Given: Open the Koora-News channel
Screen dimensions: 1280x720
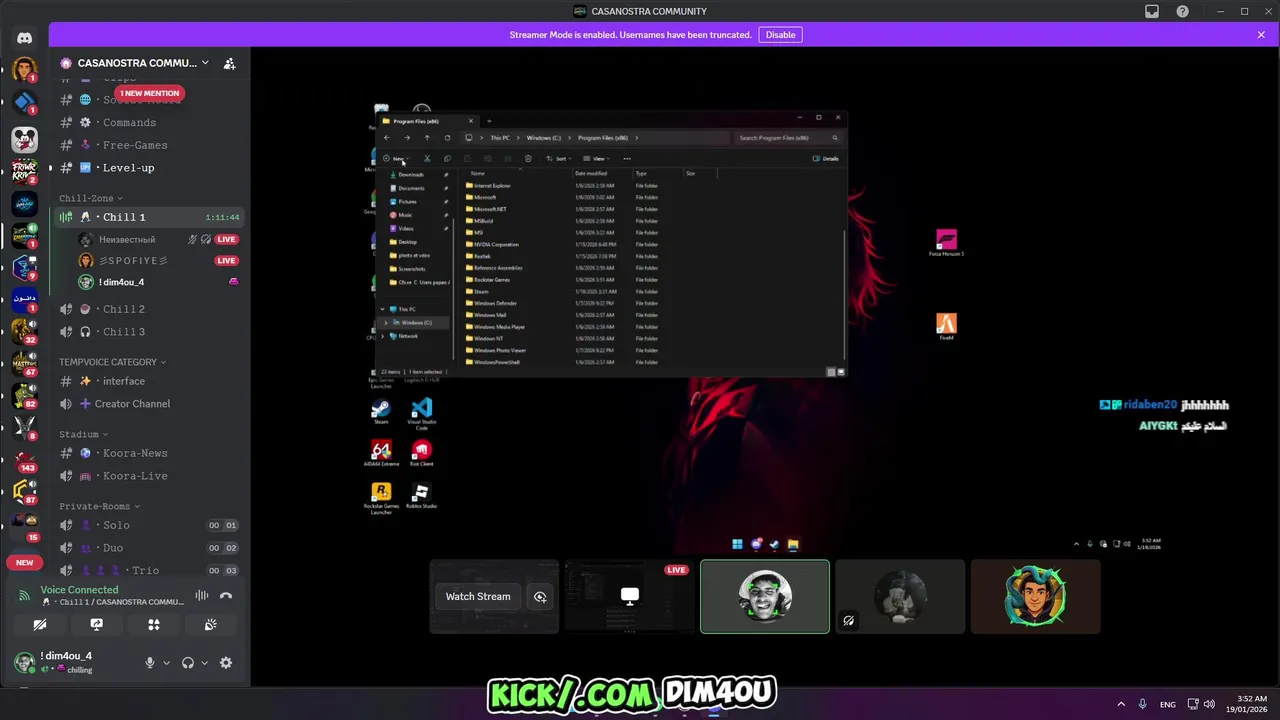Looking at the screenshot, I should pyautogui.click(x=149, y=453).
